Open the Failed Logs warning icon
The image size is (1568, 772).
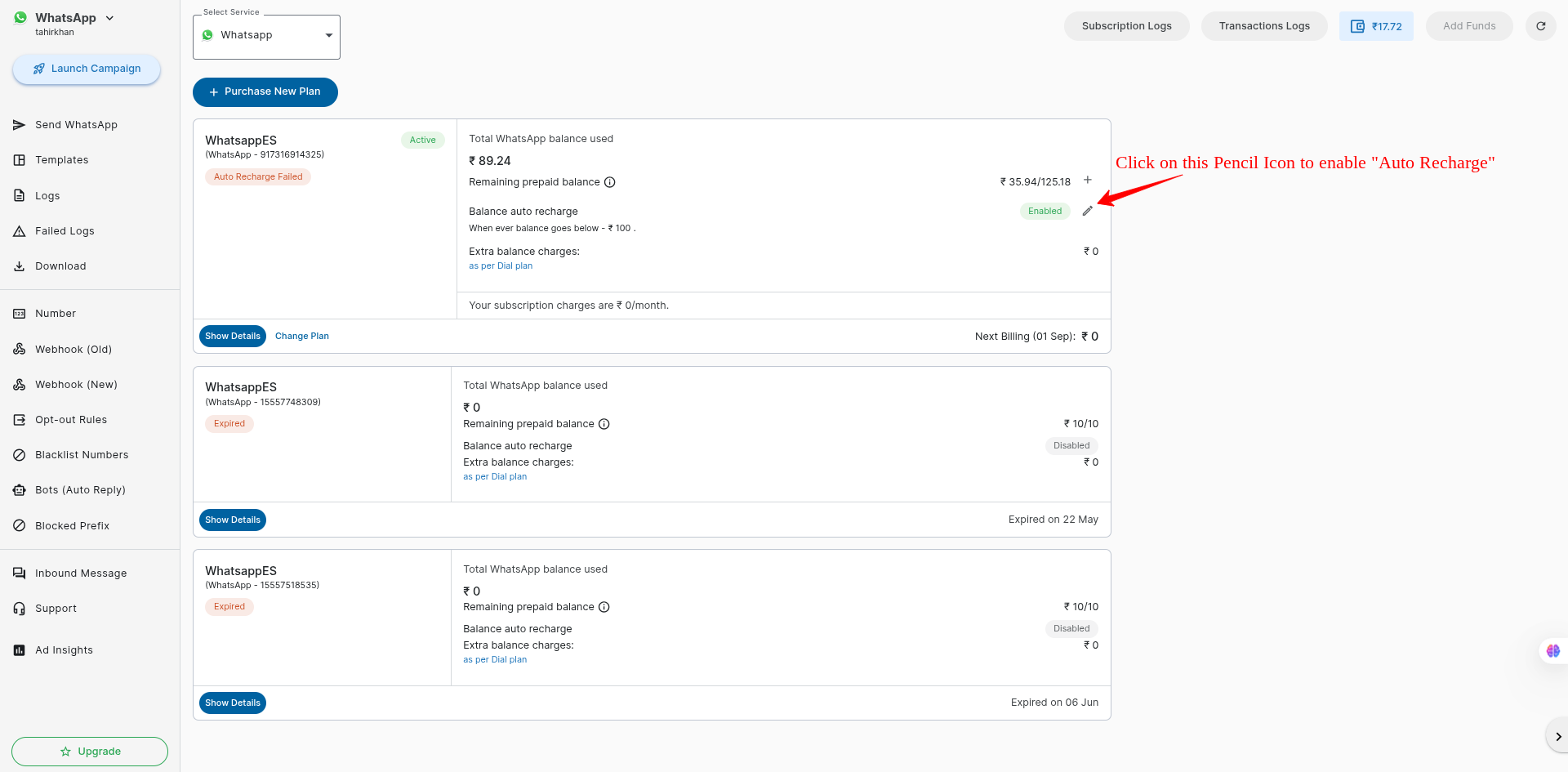(19, 231)
